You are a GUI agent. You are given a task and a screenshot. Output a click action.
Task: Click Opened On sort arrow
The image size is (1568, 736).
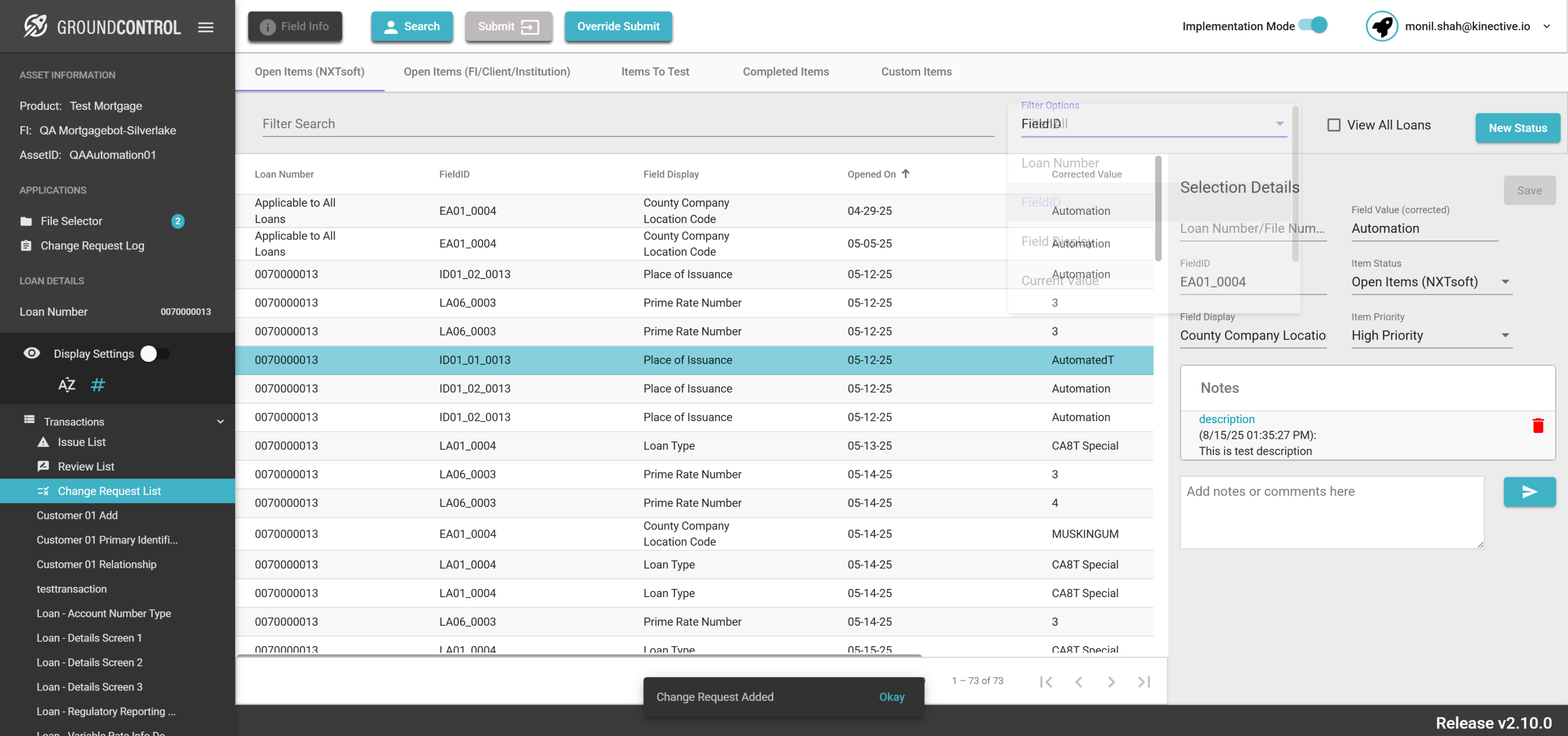pos(906,174)
